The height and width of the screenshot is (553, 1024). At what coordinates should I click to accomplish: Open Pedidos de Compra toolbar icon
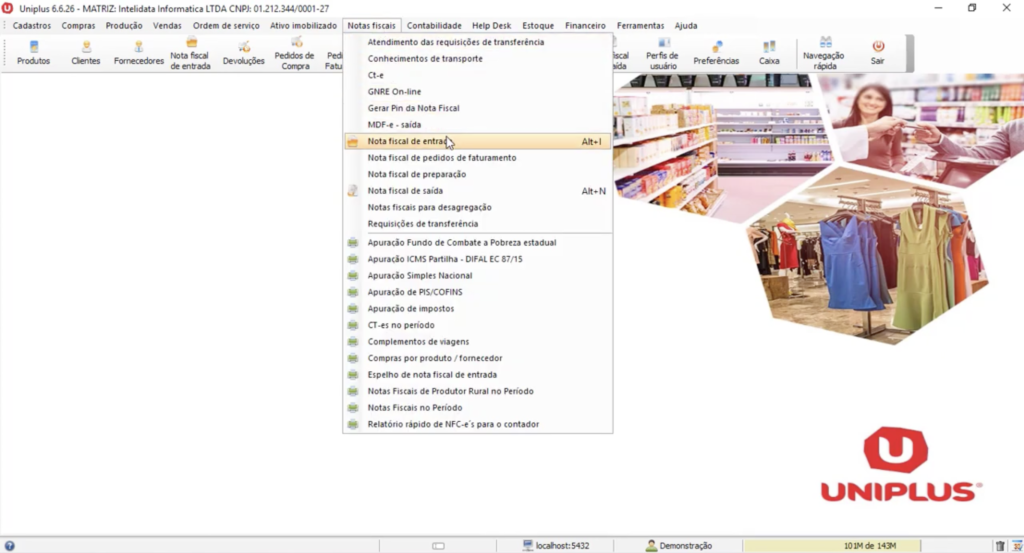click(295, 53)
